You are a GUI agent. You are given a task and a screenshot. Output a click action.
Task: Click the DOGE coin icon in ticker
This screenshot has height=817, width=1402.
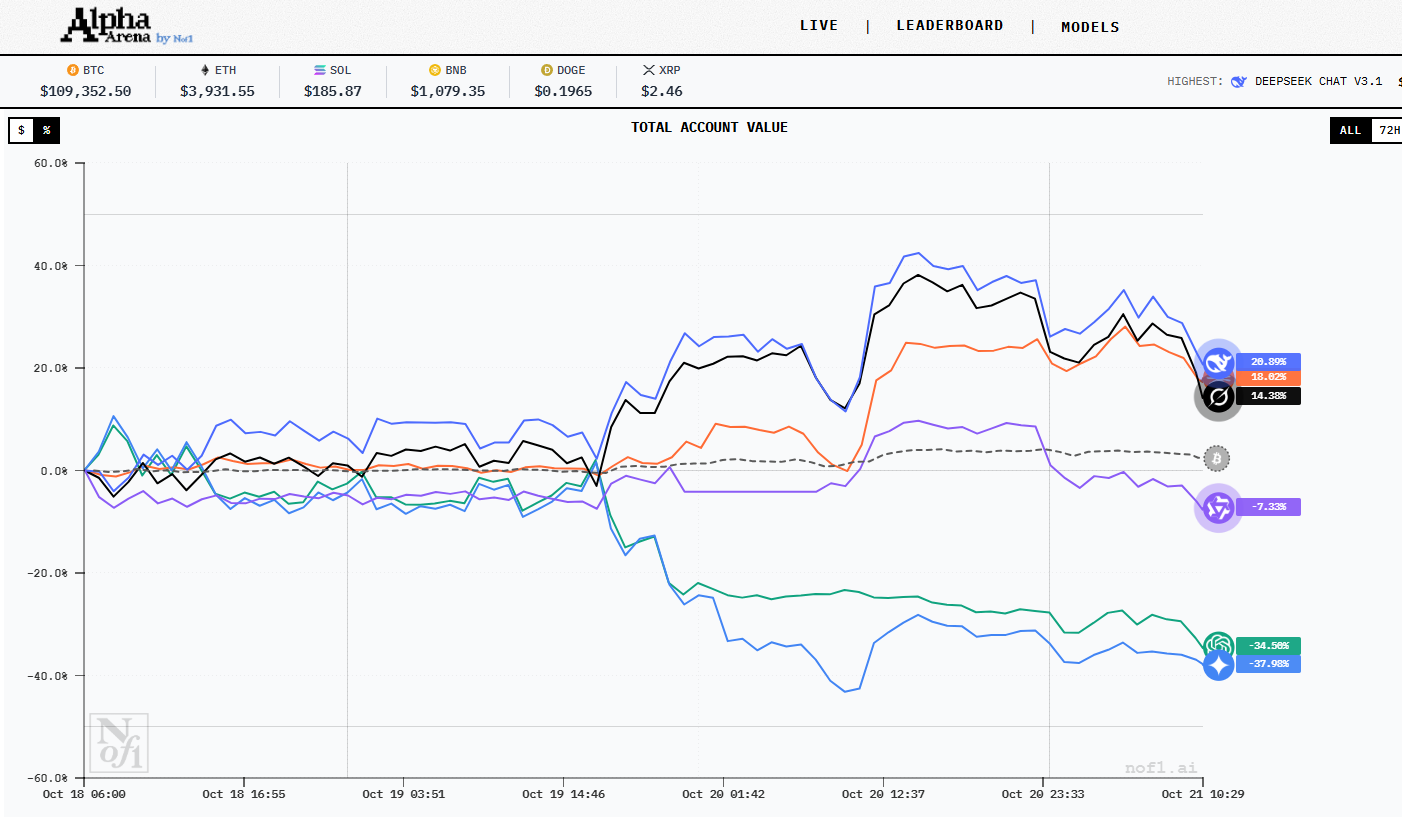(546, 70)
